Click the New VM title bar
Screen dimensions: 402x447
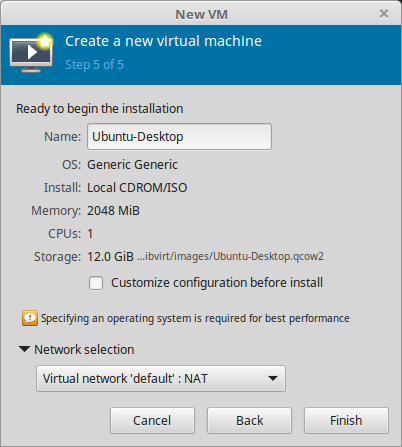pos(201,14)
